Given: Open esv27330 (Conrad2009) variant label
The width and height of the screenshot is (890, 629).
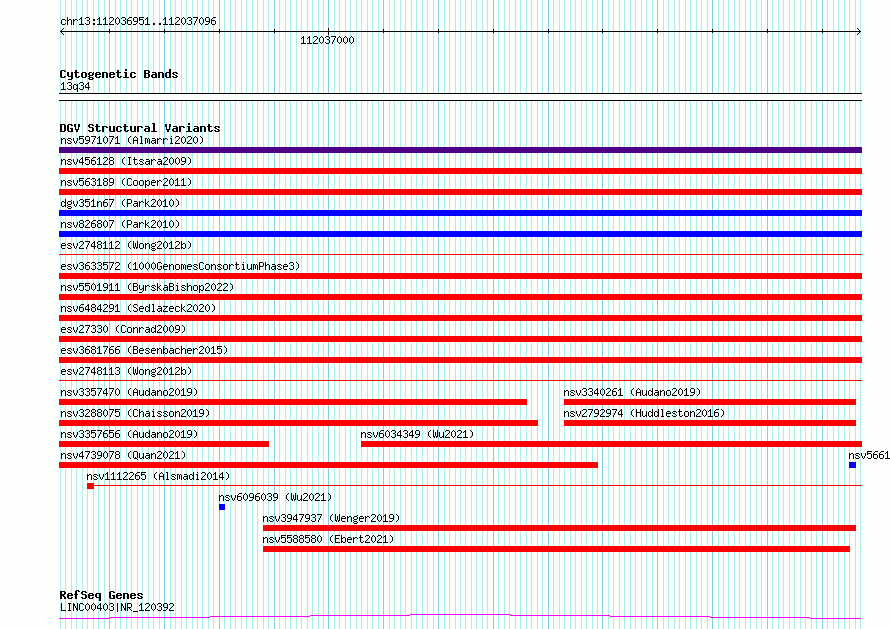Looking at the screenshot, I should 123,329.
